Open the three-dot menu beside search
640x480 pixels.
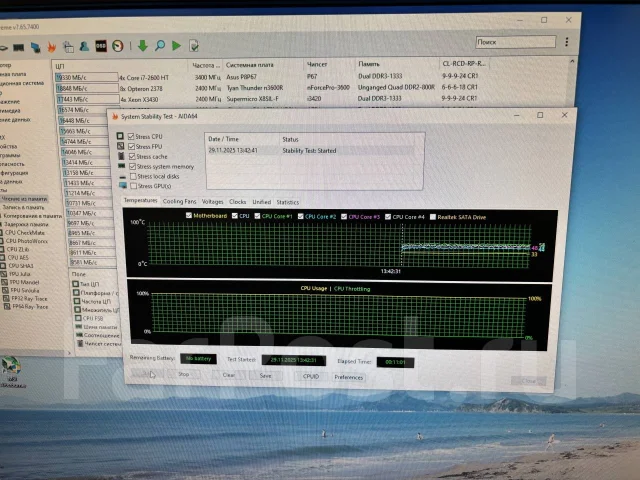click(x=567, y=42)
